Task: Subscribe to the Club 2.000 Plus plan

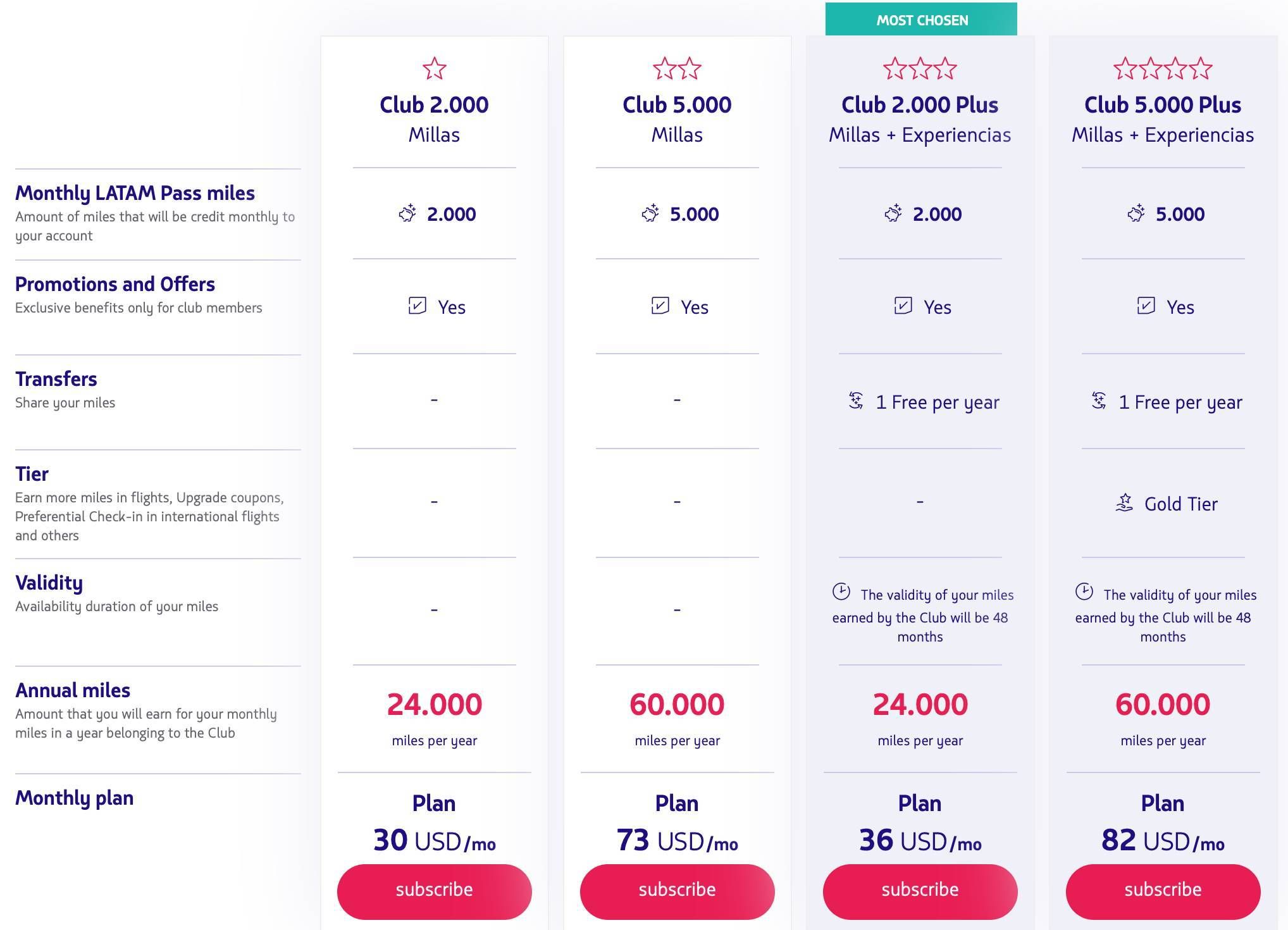Action: (x=920, y=891)
